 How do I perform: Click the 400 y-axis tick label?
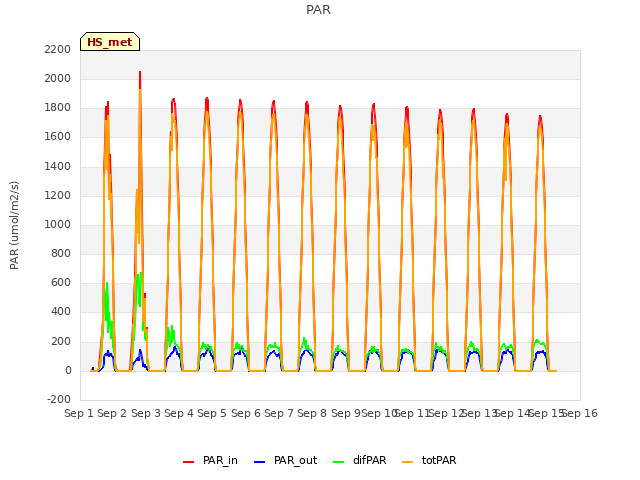[61, 312]
